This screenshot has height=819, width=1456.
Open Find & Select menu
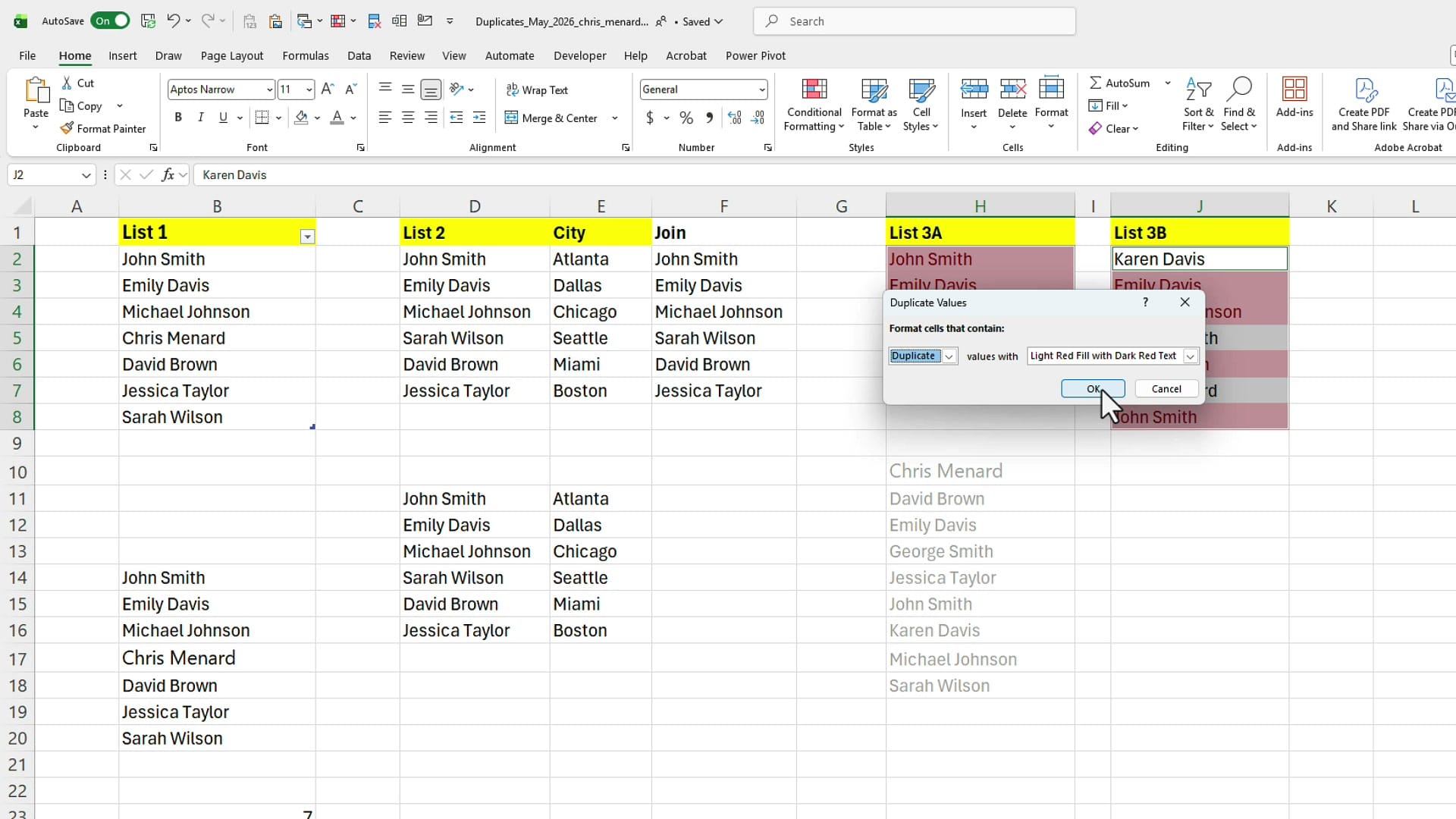click(1239, 105)
